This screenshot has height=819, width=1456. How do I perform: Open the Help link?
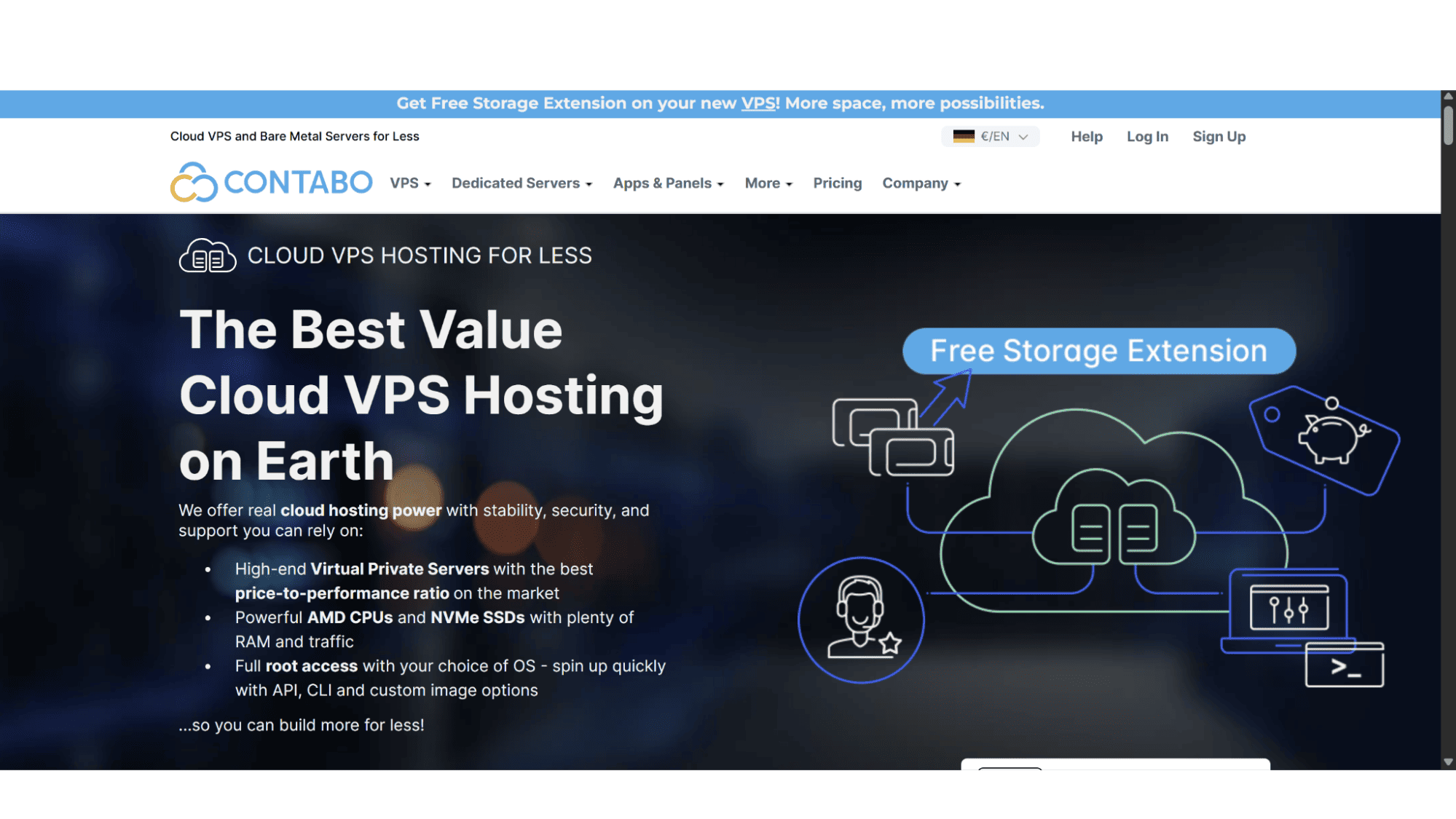(1086, 136)
